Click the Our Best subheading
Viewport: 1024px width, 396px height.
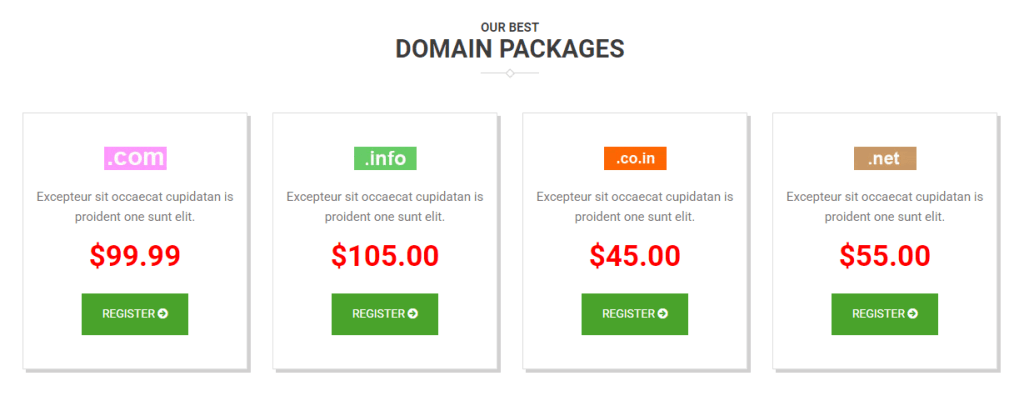click(x=510, y=27)
